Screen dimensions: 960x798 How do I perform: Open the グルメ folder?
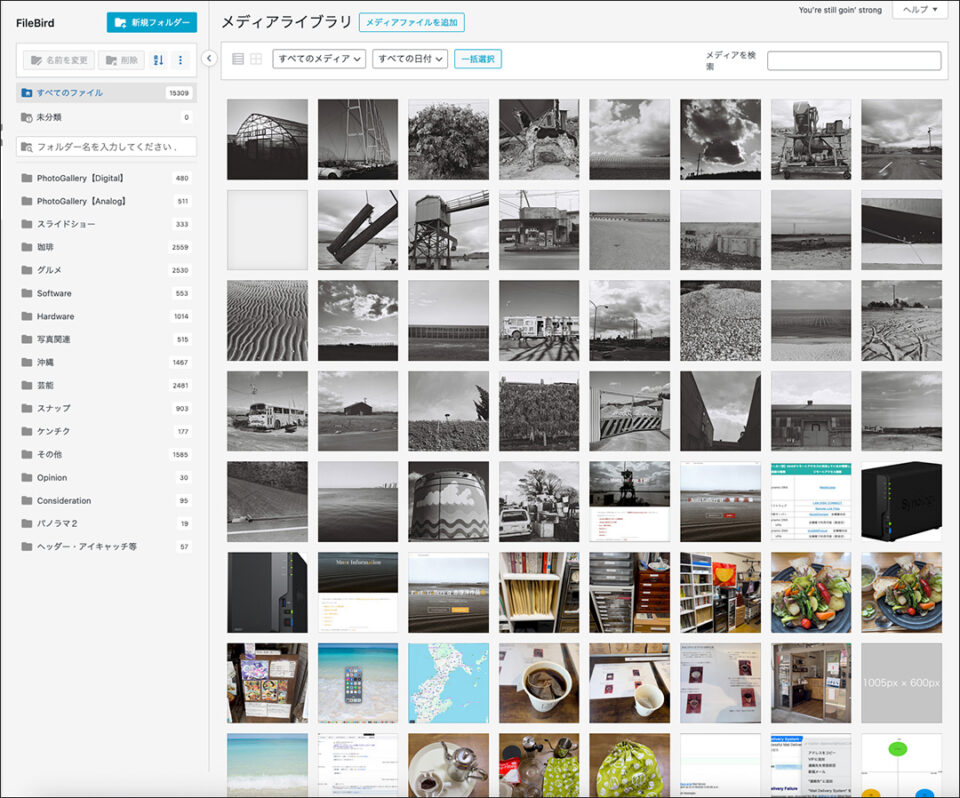coord(106,270)
